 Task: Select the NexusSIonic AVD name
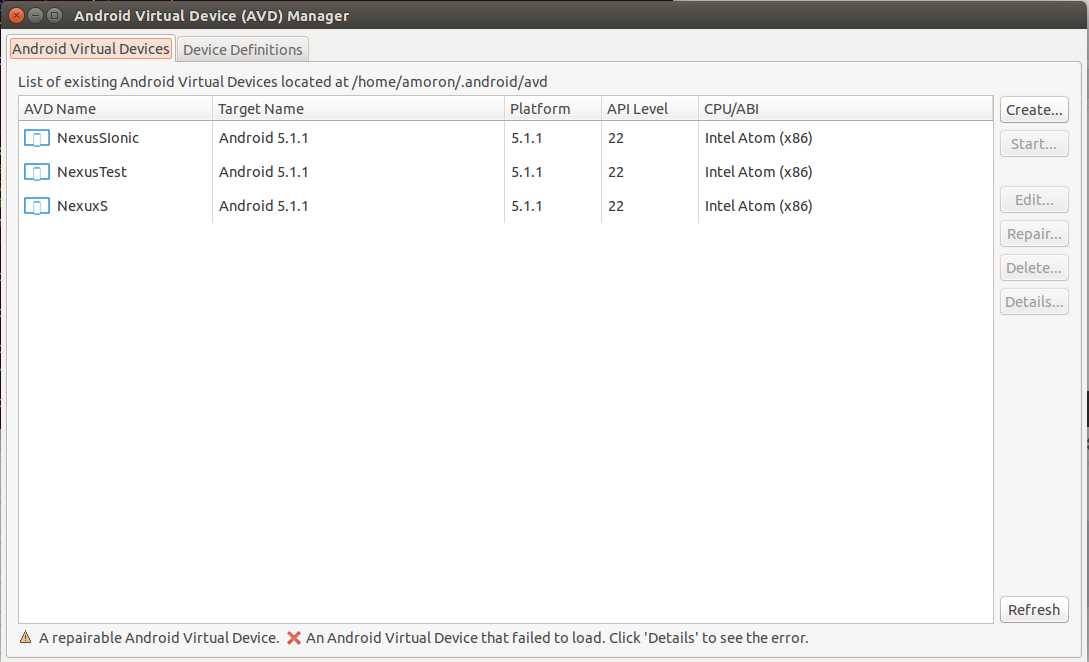[98, 138]
